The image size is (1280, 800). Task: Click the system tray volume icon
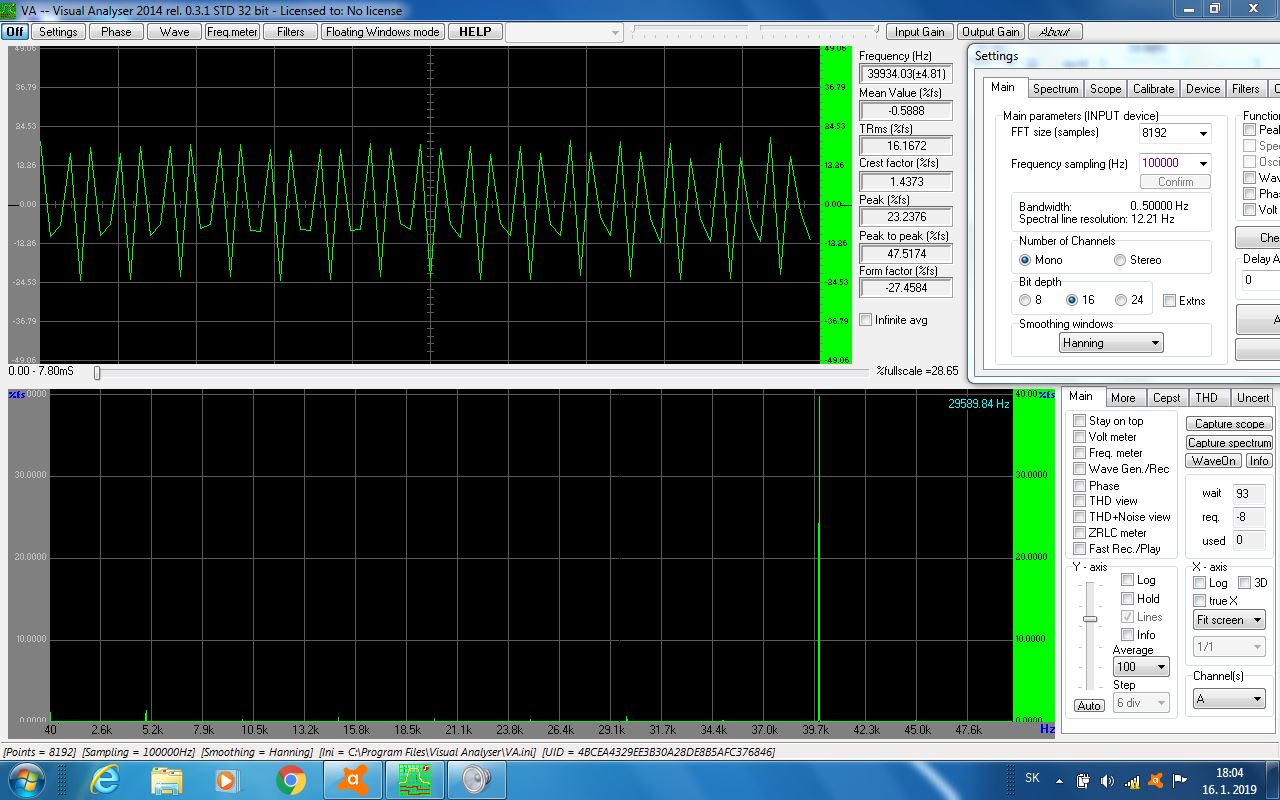(1107, 780)
